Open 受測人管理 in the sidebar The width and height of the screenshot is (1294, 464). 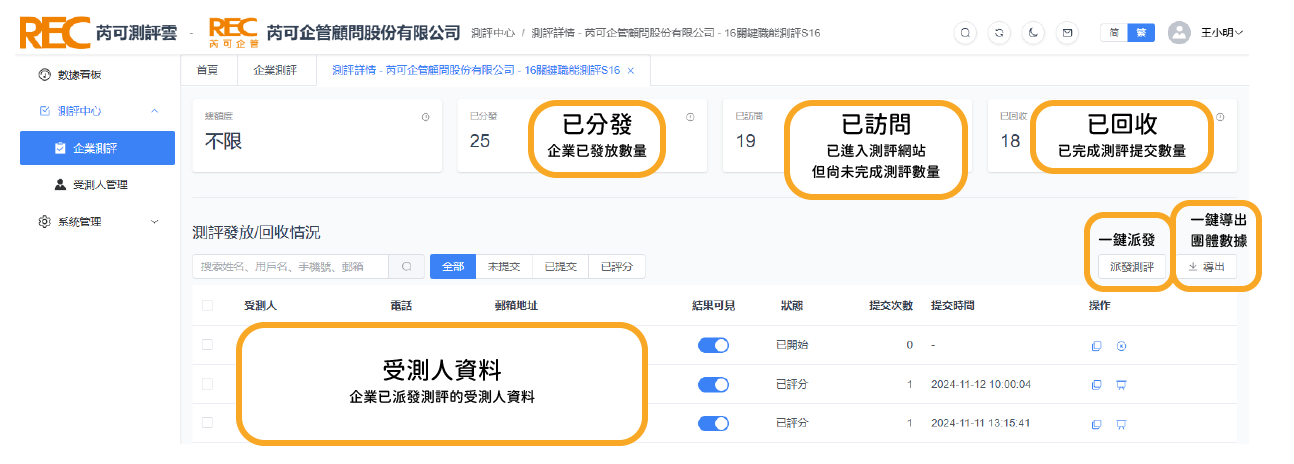point(100,185)
